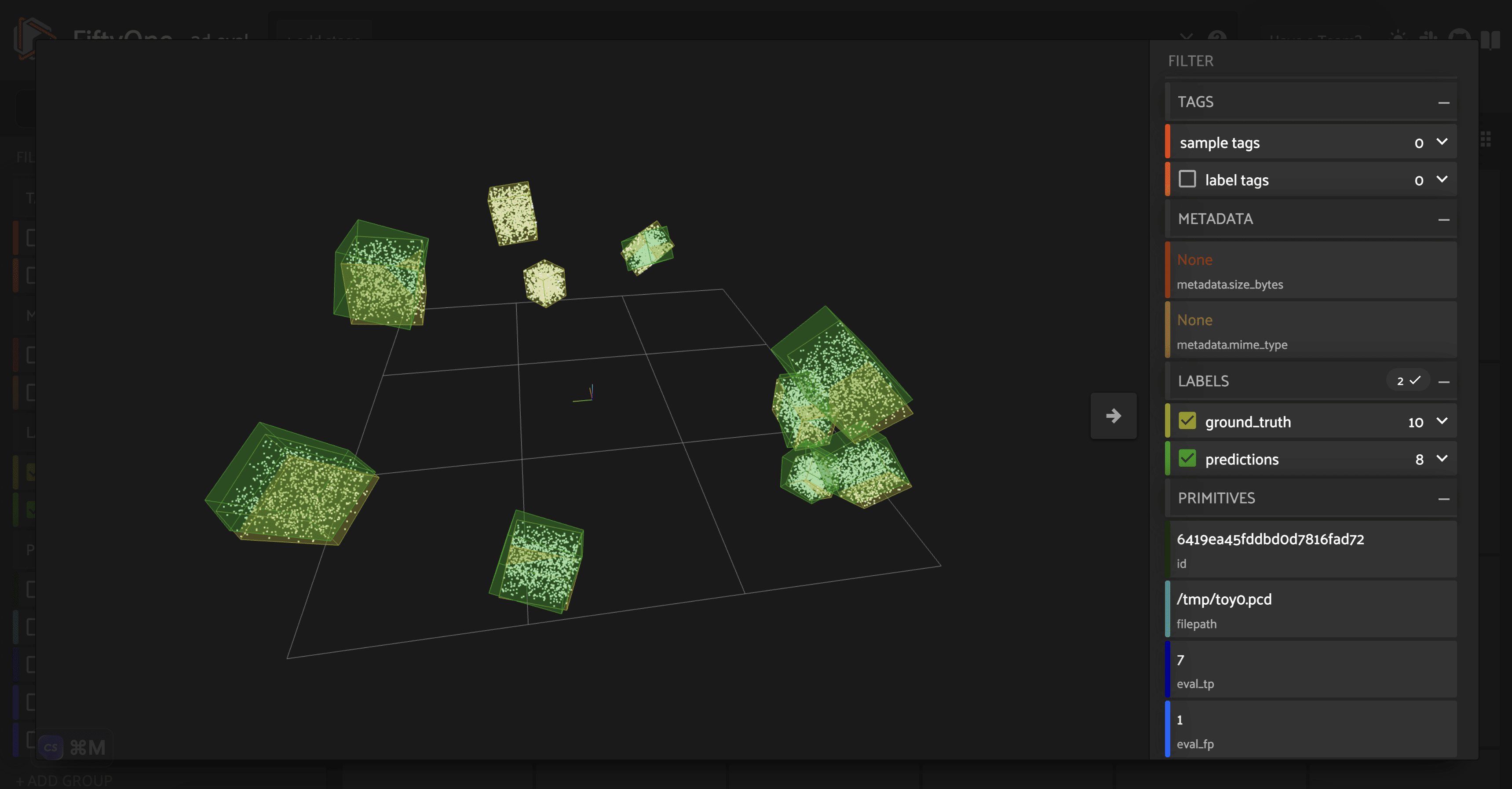Screen dimensions: 1512x789
Task: Open the docs book icon in header
Action: pyautogui.click(x=1490, y=40)
